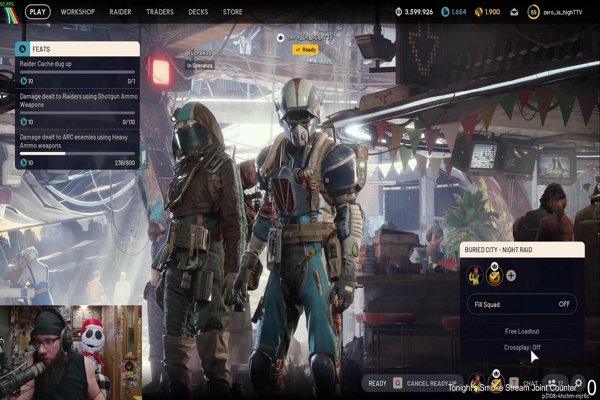This screenshot has width=600, height=400.
Task: Click the reward icon under Raider Cache feat
Action: point(26,81)
